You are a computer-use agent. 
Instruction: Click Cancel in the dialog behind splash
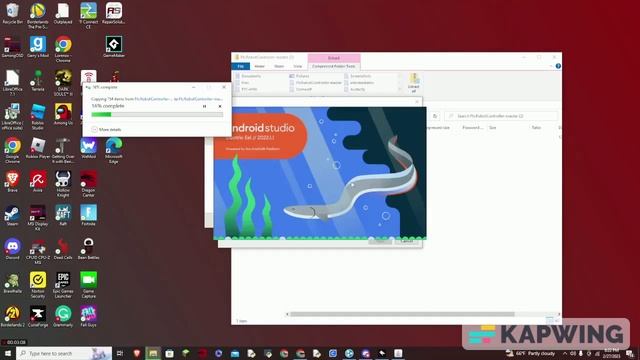[407, 241]
